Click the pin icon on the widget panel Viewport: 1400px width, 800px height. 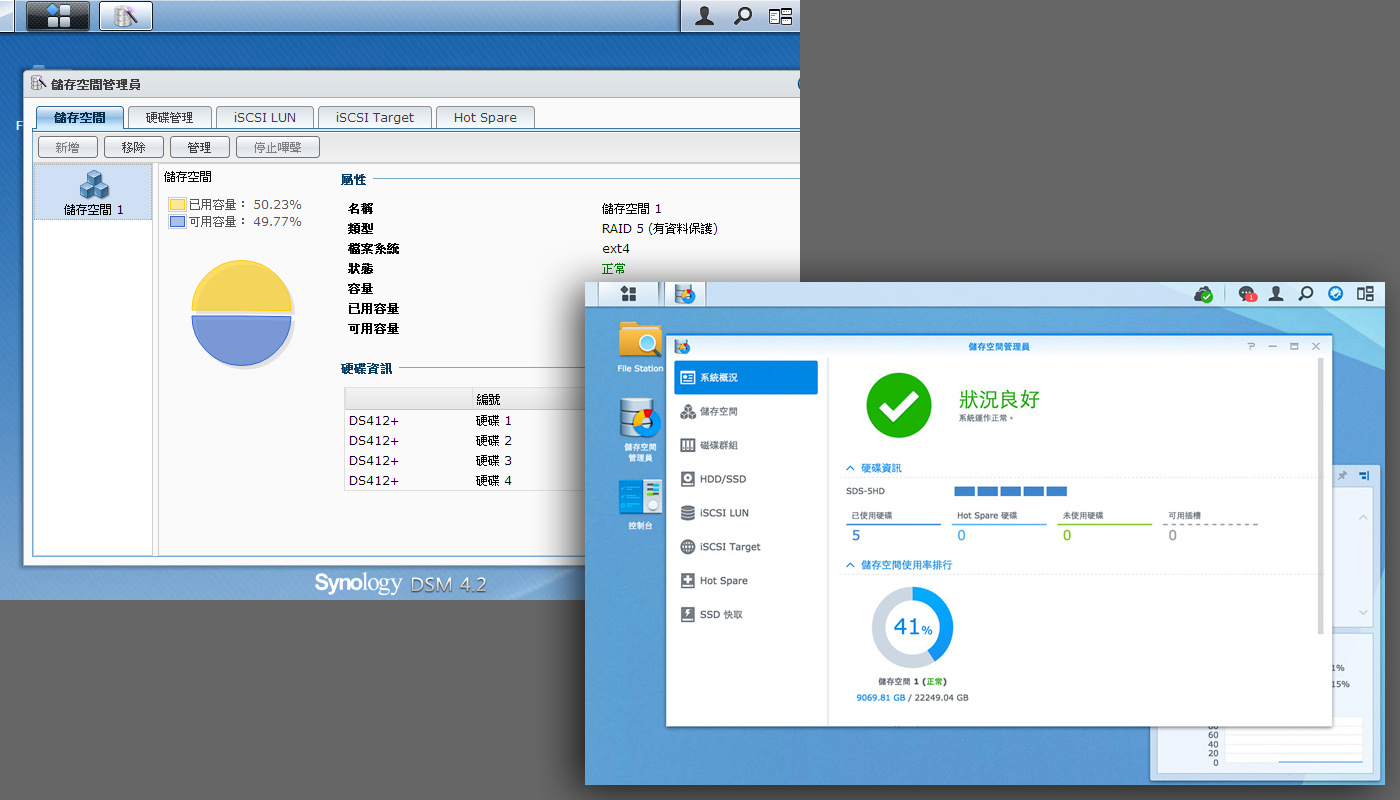click(x=1342, y=476)
